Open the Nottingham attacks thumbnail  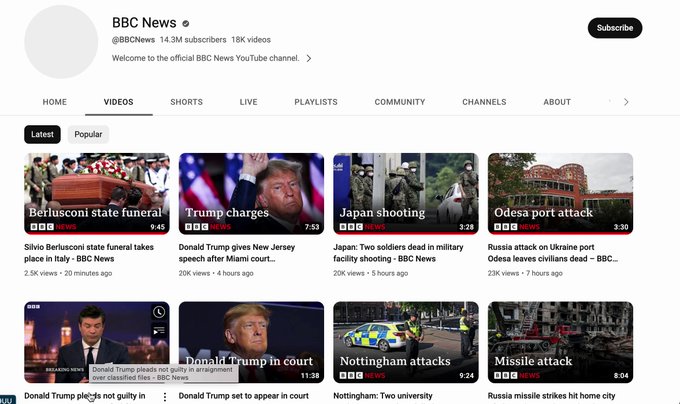pyautogui.click(x=405, y=342)
